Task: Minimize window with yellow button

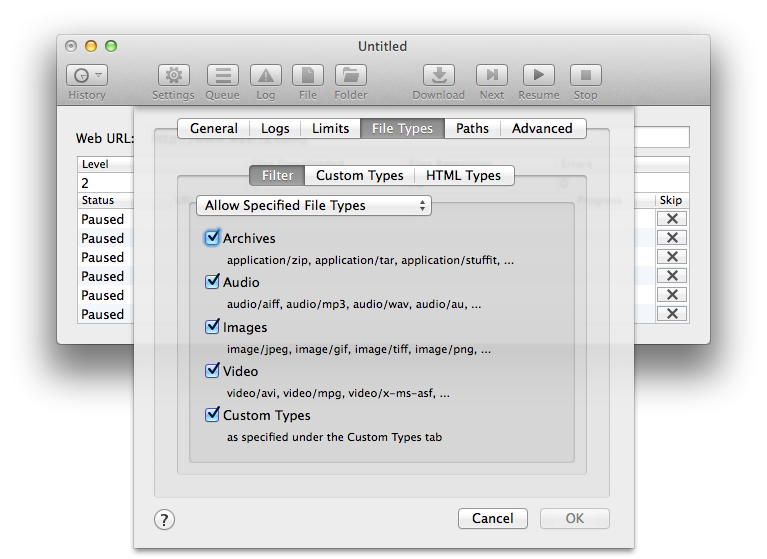Action: [x=91, y=46]
